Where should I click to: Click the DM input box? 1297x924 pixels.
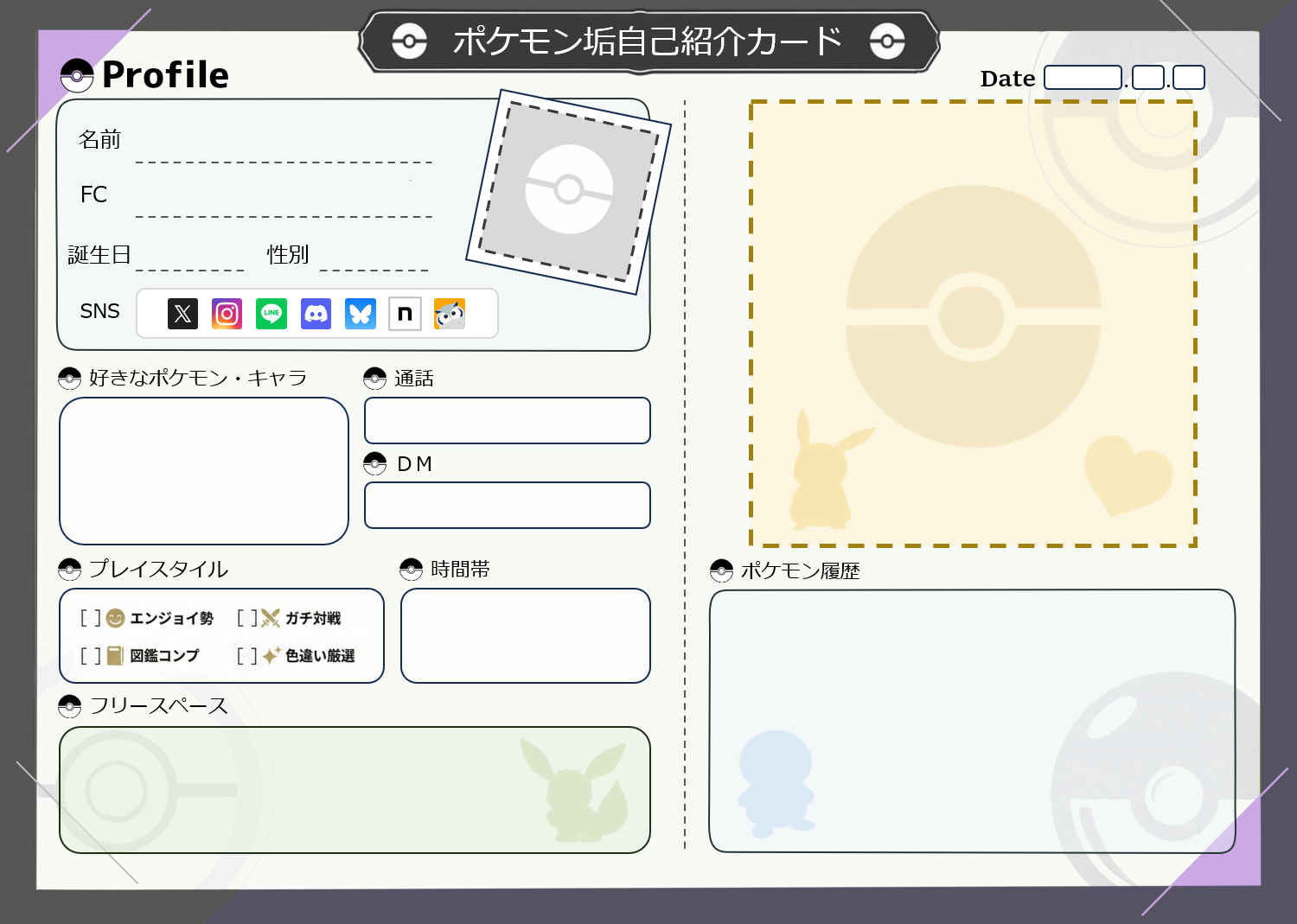(508, 506)
